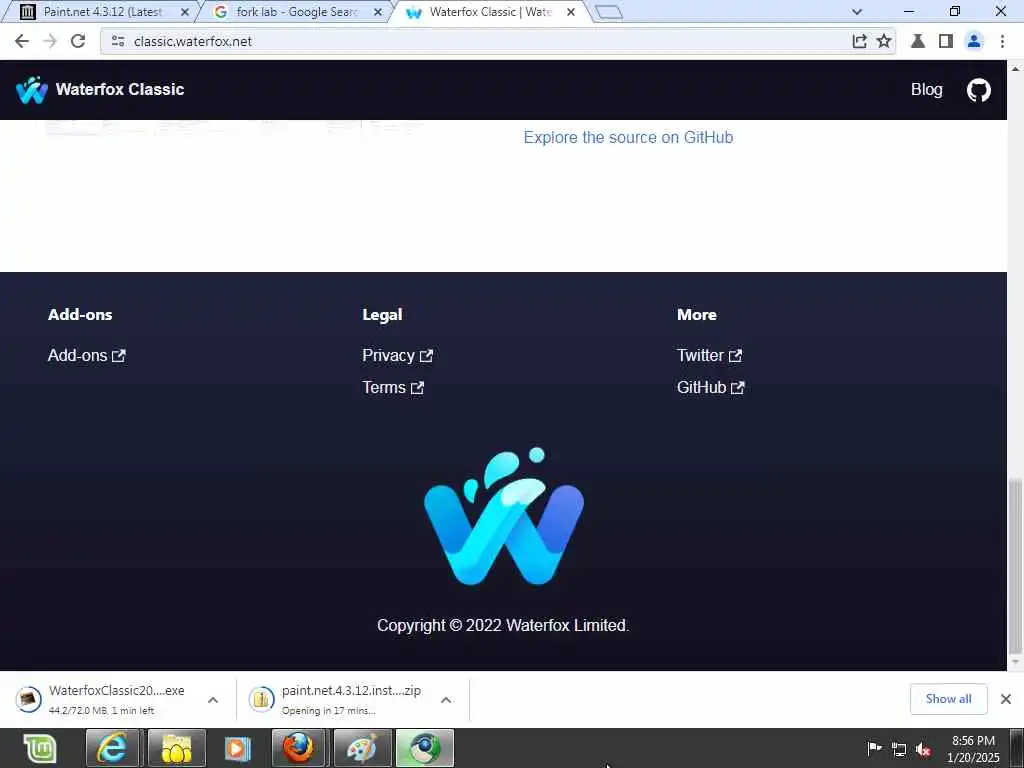1024x768 pixels.
Task: Click the Legal footer heading
Action: 382,314
